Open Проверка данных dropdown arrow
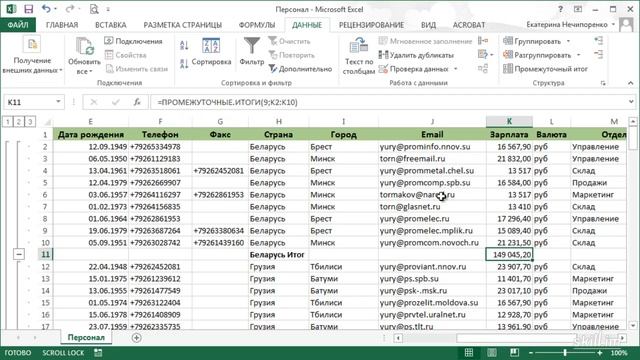Viewport: 640px width, 360px height. click(456, 69)
